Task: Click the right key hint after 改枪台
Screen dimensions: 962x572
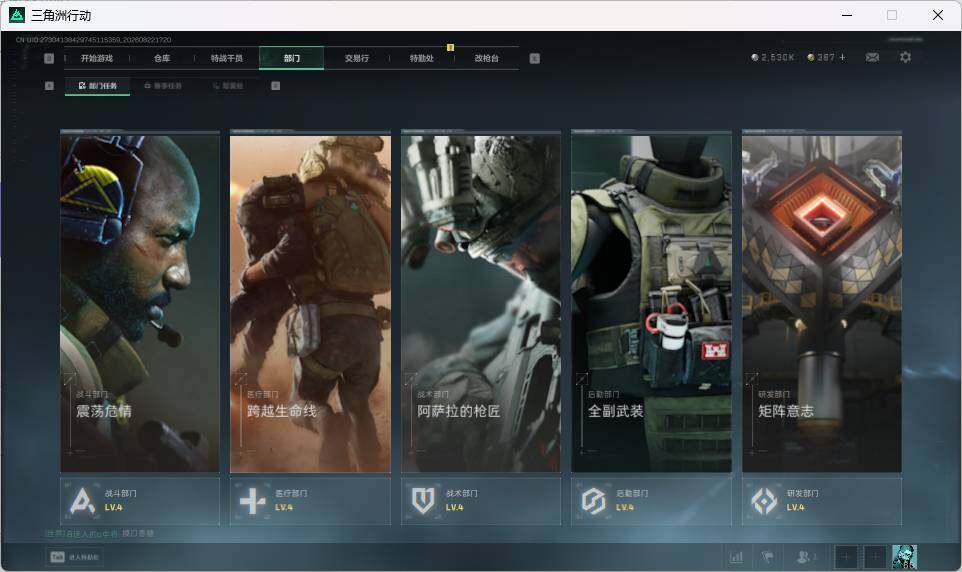Action: (534, 58)
